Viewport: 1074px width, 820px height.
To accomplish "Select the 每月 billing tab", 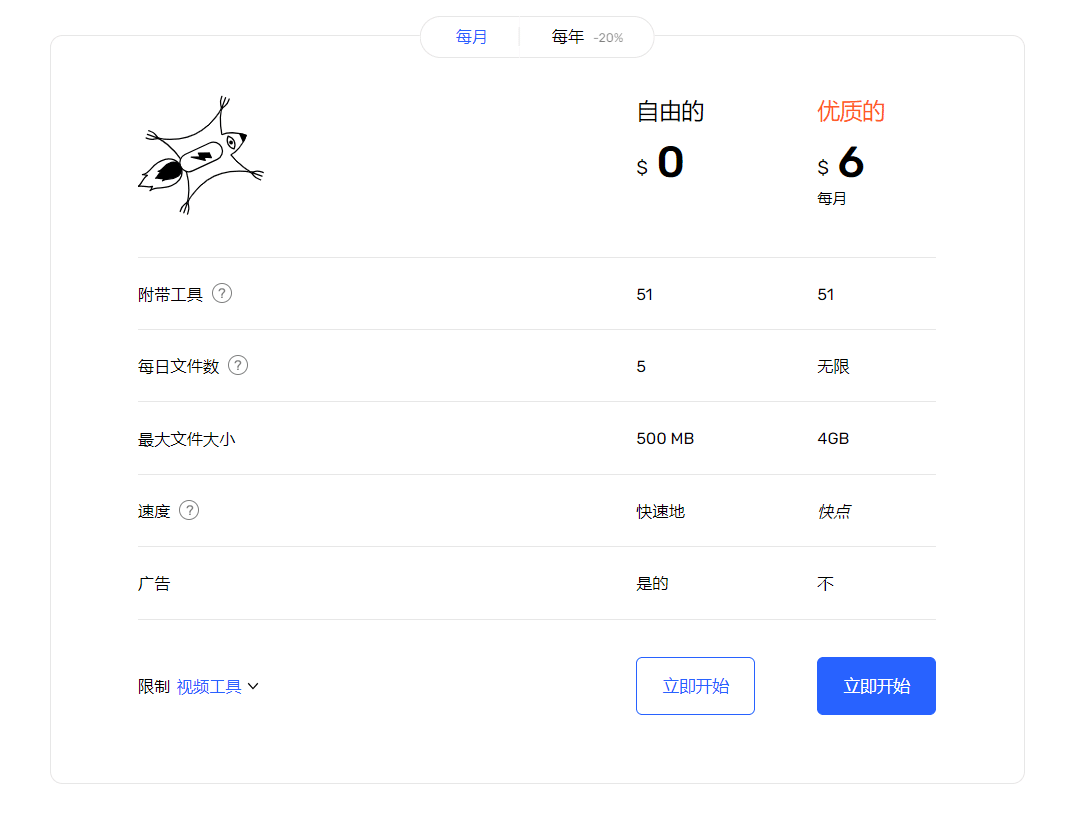I will click(x=470, y=36).
